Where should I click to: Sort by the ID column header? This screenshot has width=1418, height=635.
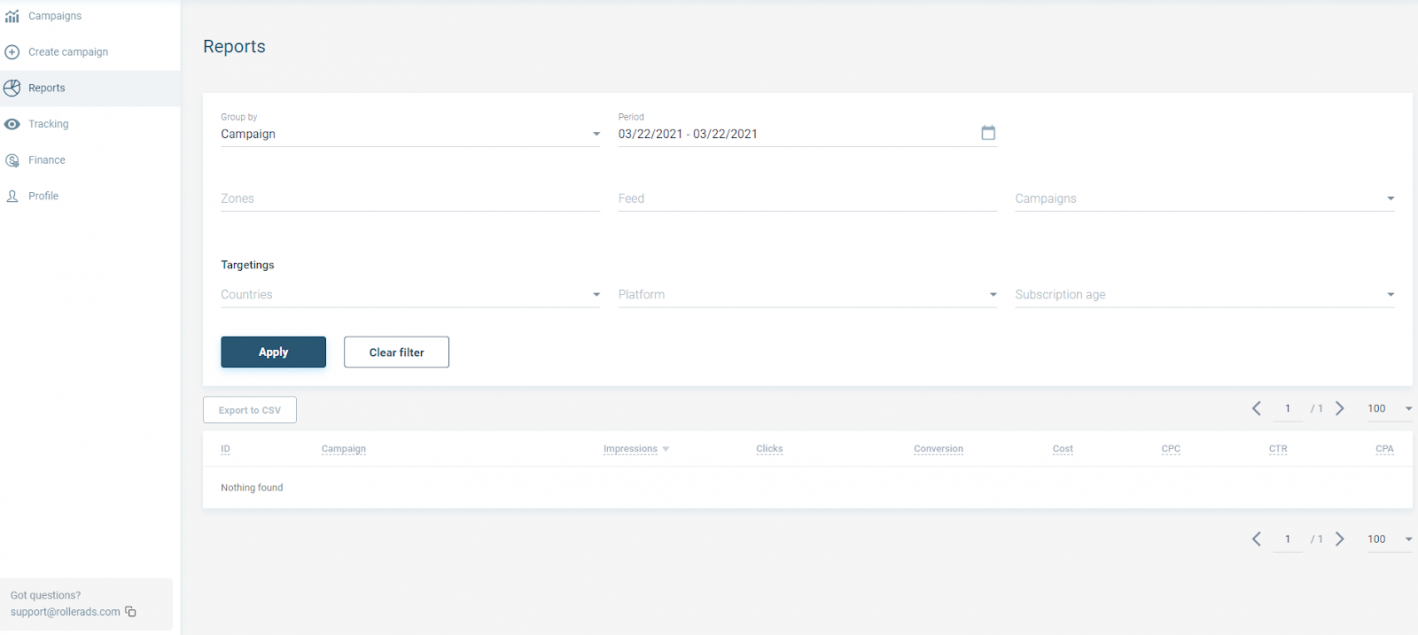point(225,449)
